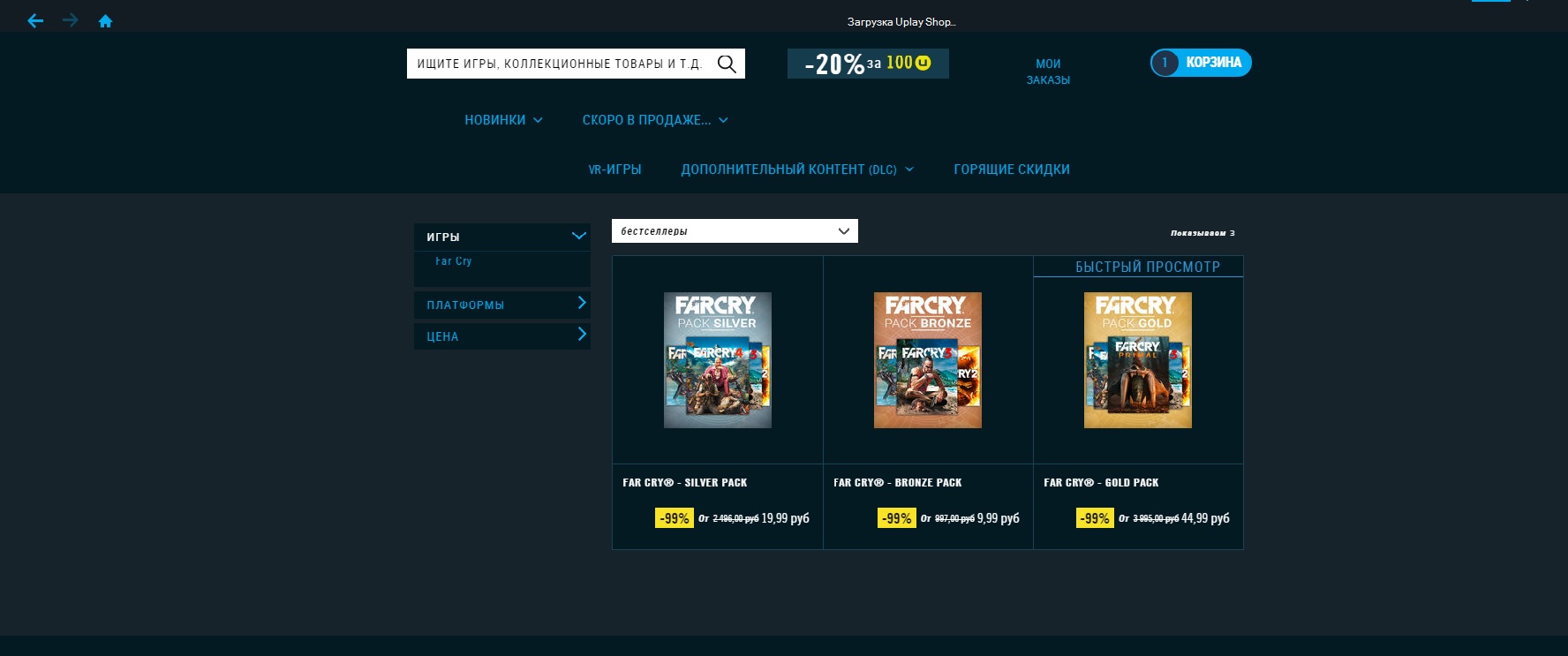Open the VR-ИГРЫ section
This screenshot has height=656, width=1568.
coord(614,170)
